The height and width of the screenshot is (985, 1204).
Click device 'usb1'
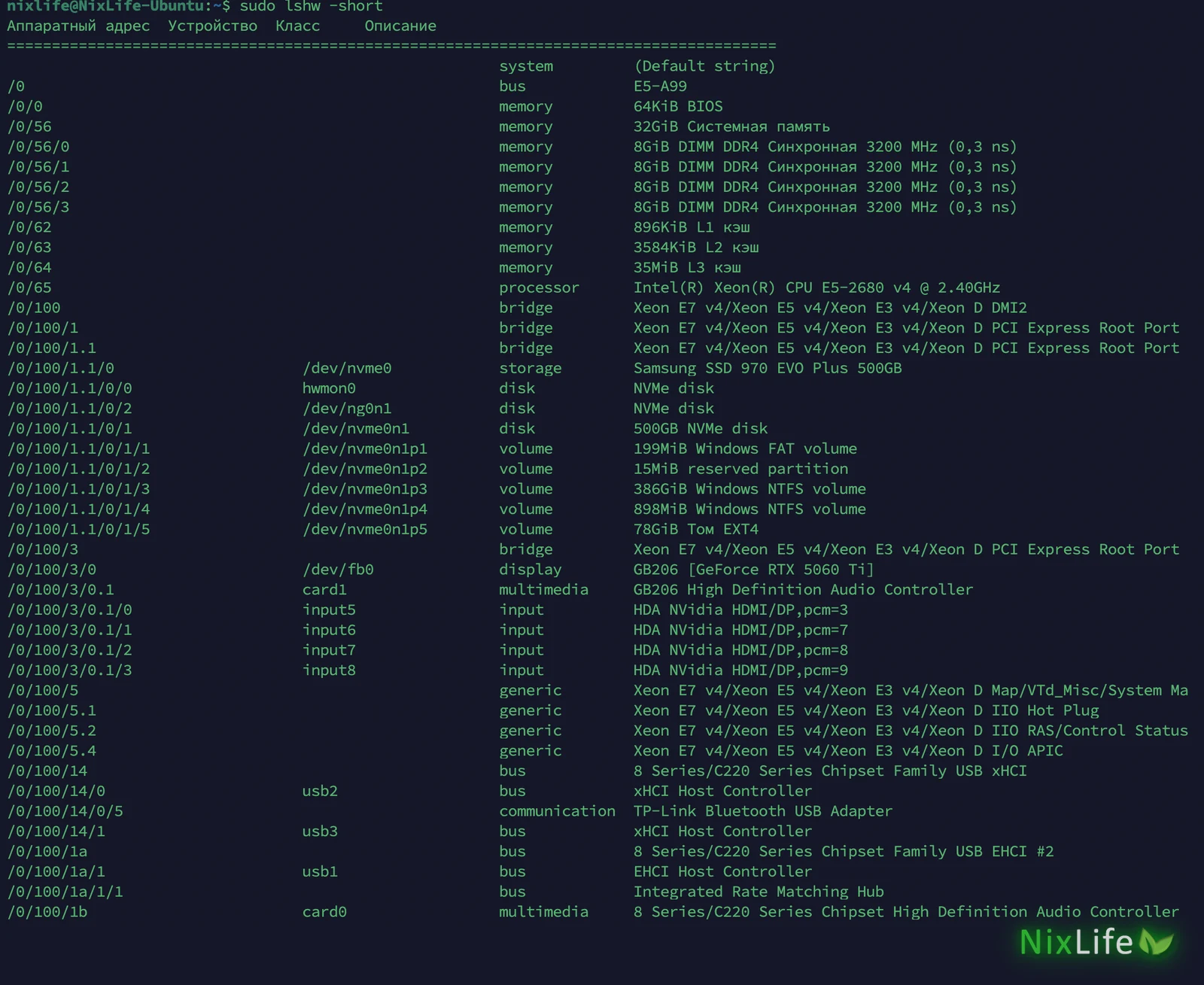point(320,871)
